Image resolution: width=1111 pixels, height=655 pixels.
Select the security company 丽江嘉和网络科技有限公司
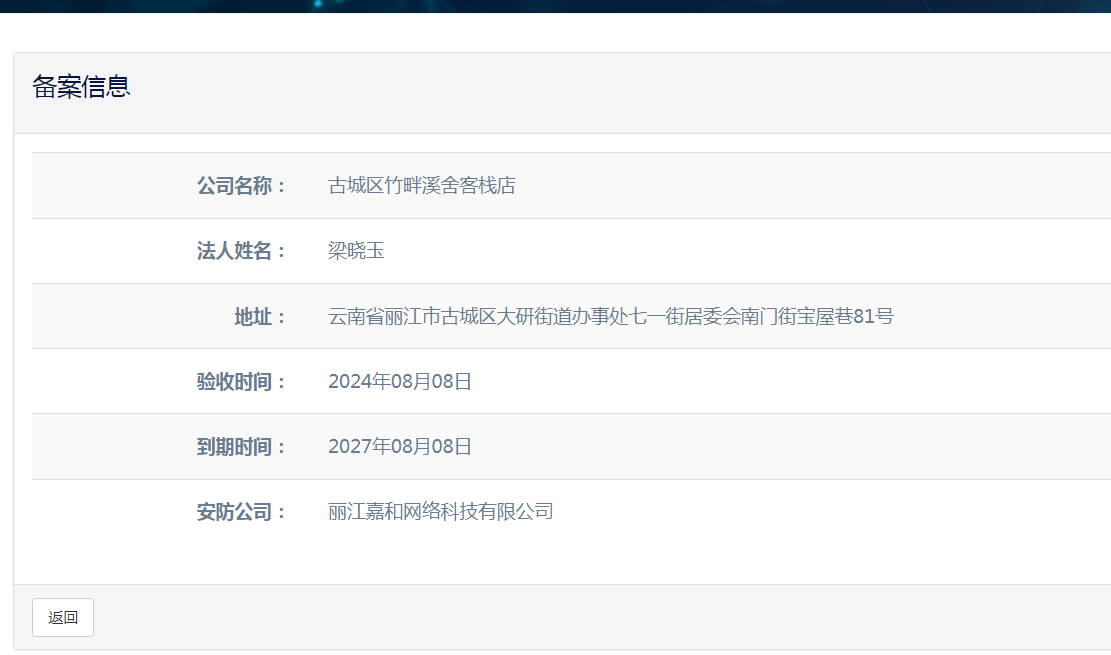(x=440, y=513)
